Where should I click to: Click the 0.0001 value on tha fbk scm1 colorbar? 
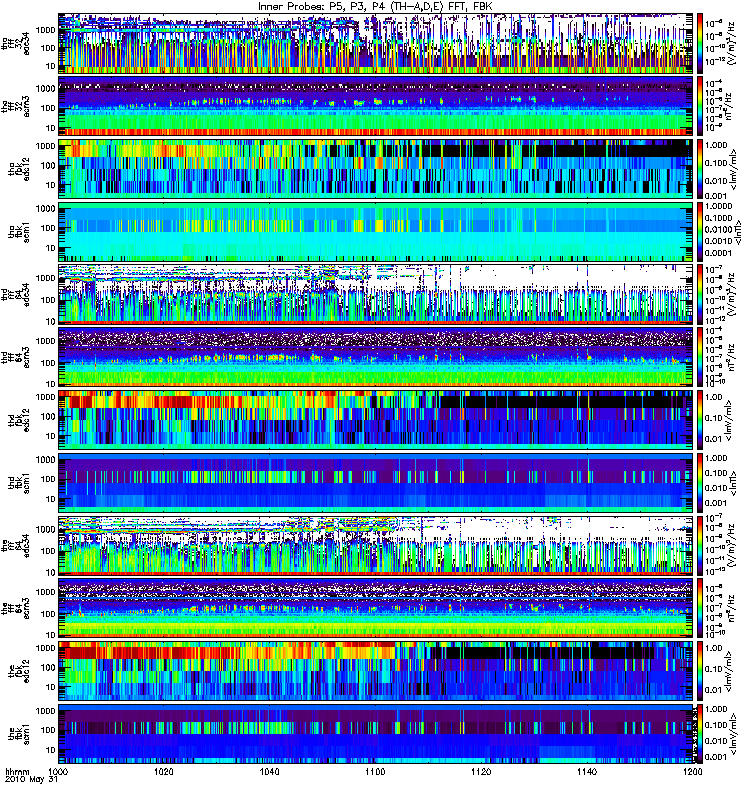coord(718,253)
